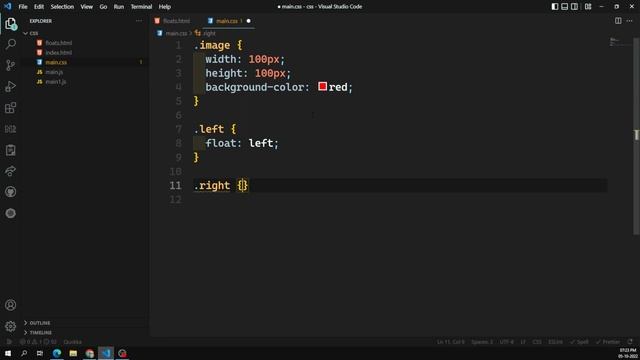640x360 pixels.
Task: Open index.html from the Explorer tree
Action: pyautogui.click(x=58, y=53)
